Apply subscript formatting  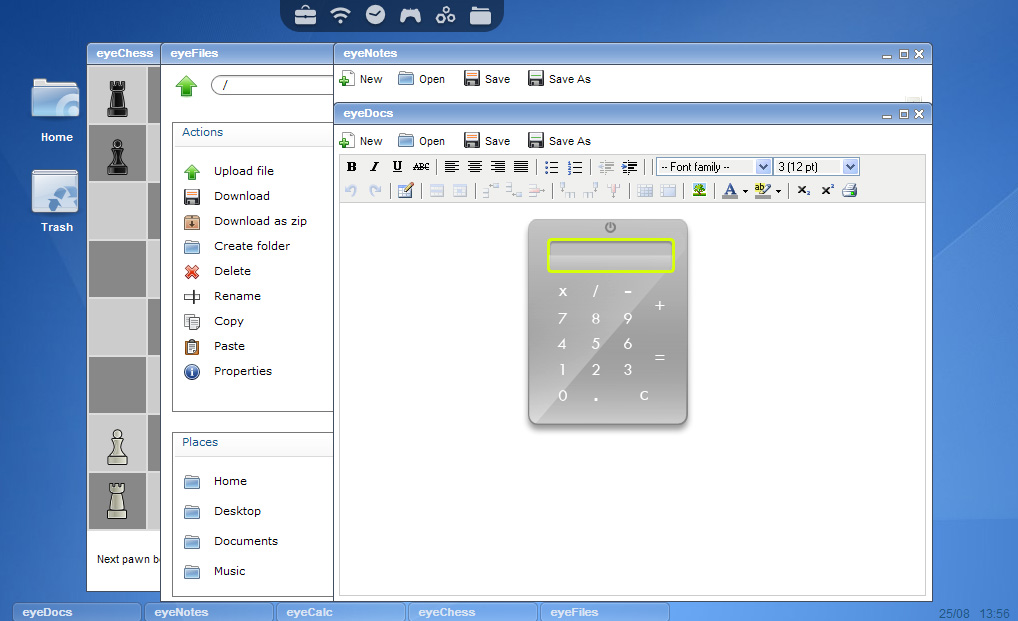804,190
